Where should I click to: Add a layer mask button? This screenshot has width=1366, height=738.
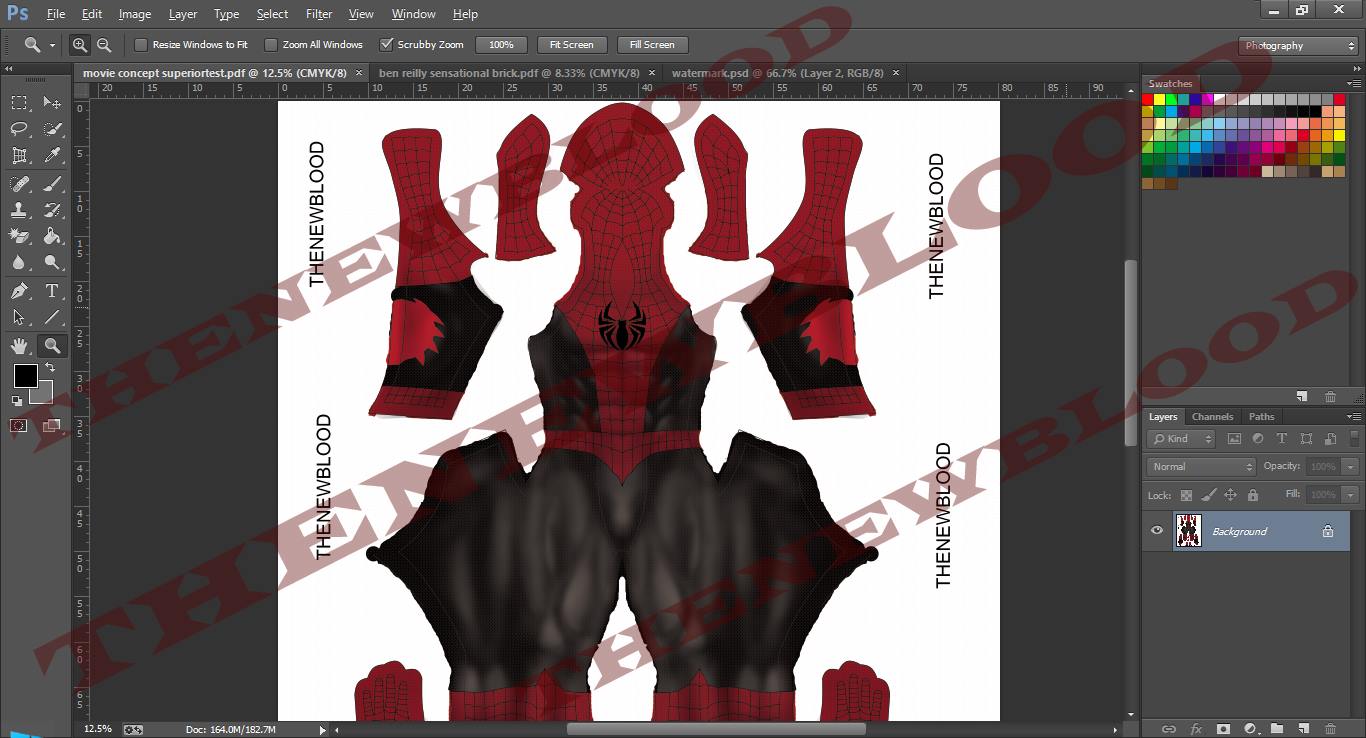click(1222, 729)
